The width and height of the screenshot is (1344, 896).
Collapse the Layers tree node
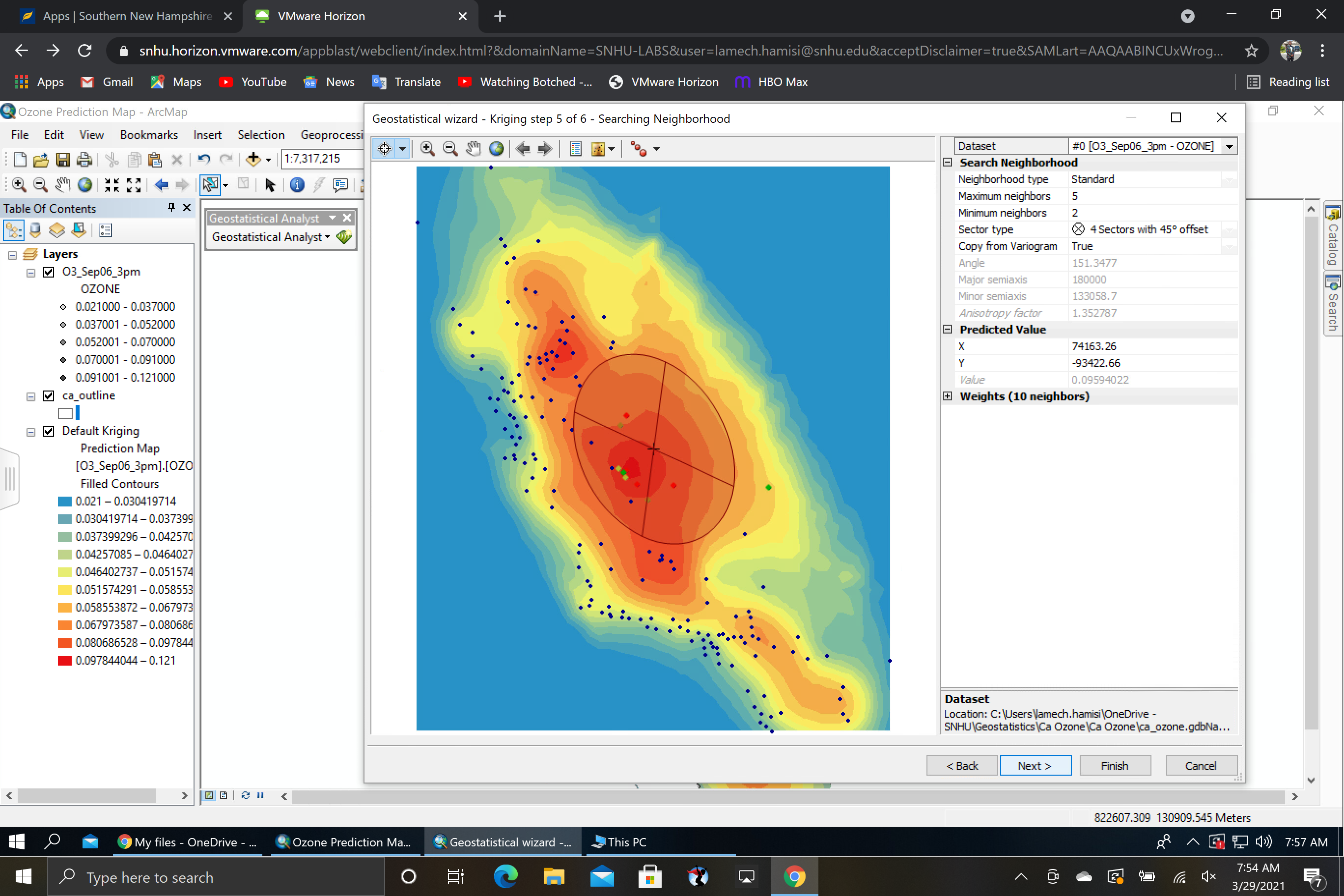click(12, 255)
